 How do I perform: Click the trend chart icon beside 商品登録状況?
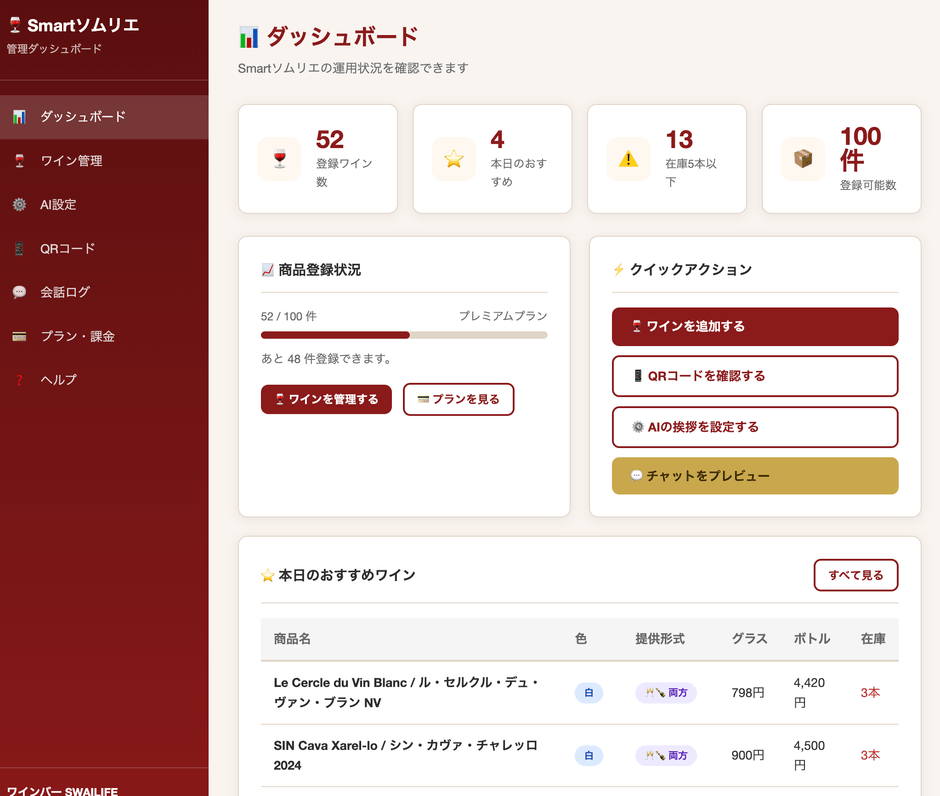pyautogui.click(x=267, y=270)
